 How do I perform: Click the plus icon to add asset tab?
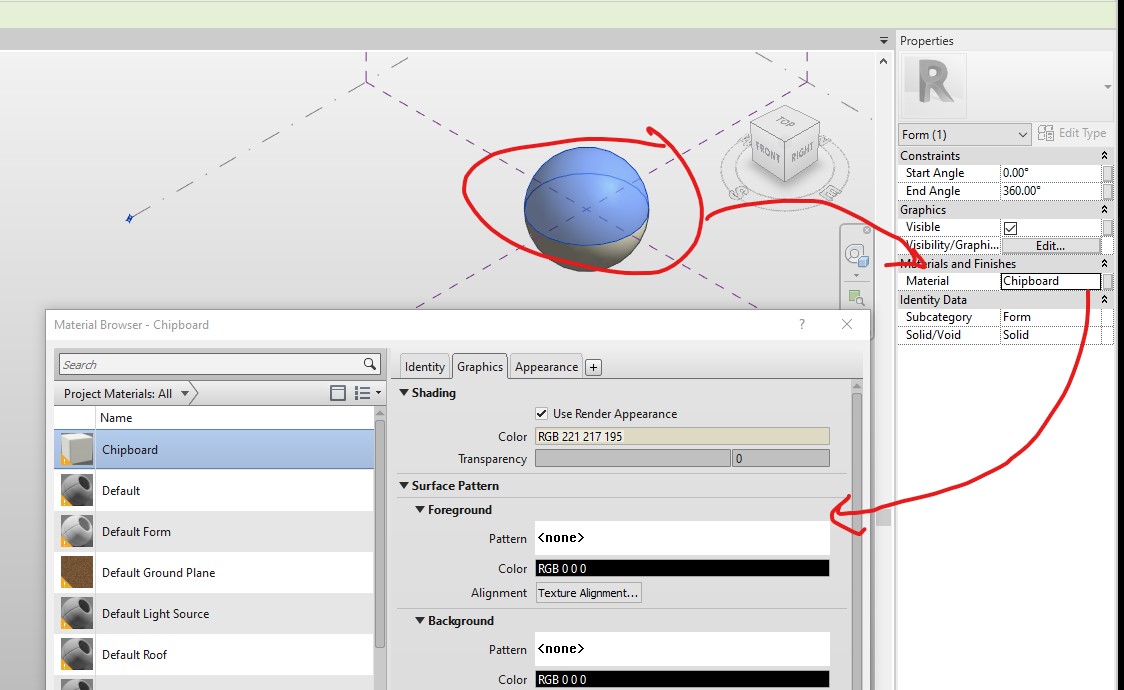(593, 366)
